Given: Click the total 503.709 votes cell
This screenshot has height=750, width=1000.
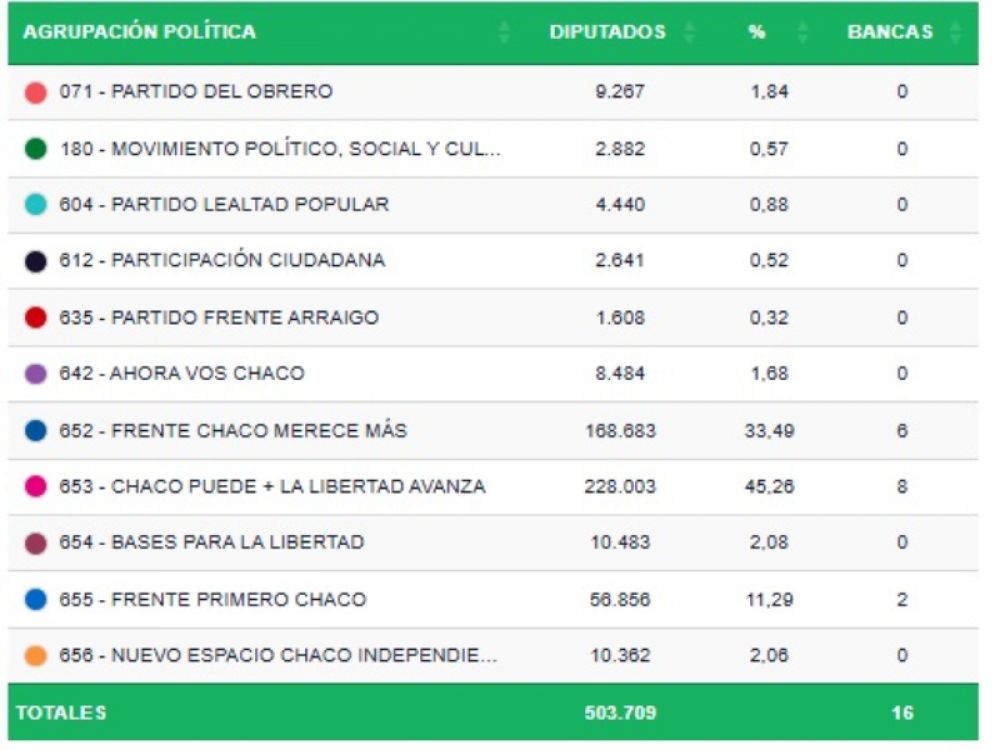Looking at the screenshot, I should coord(620,713).
